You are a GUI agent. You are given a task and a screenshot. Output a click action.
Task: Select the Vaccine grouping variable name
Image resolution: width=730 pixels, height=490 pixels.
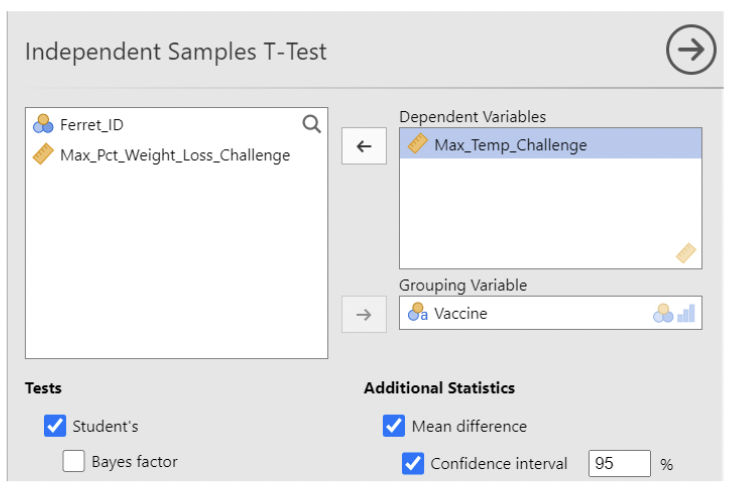pyautogui.click(x=461, y=313)
